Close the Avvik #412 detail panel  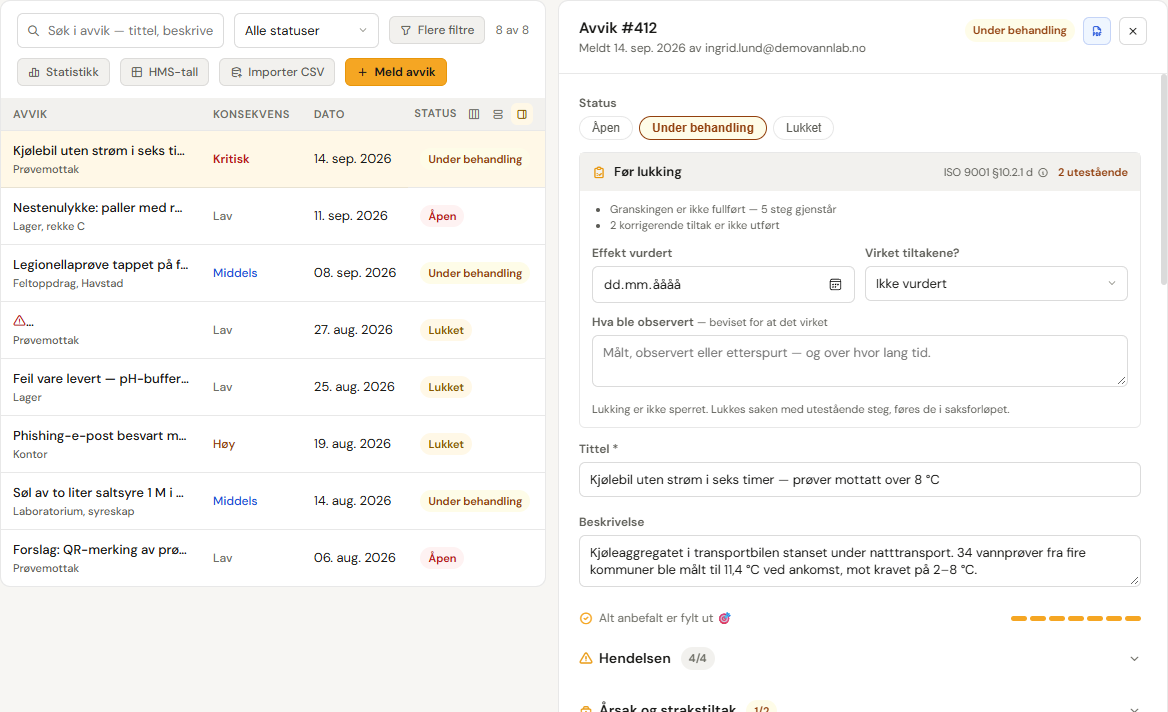click(1132, 31)
